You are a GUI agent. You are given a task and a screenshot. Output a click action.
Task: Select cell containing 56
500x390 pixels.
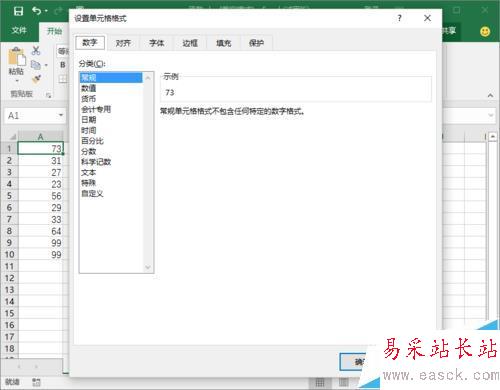[x=40, y=196]
